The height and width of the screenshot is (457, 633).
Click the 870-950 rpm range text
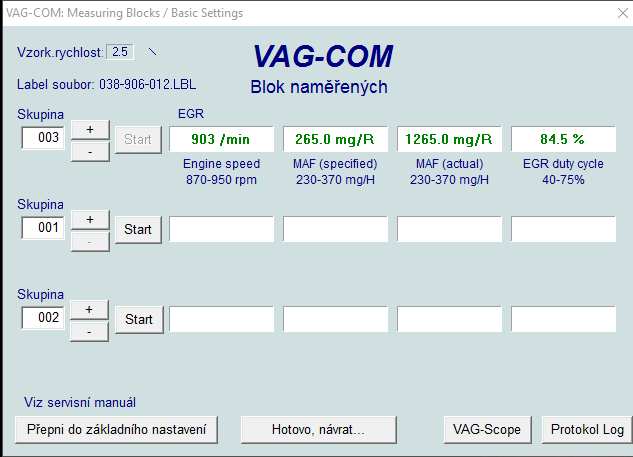[221, 180]
